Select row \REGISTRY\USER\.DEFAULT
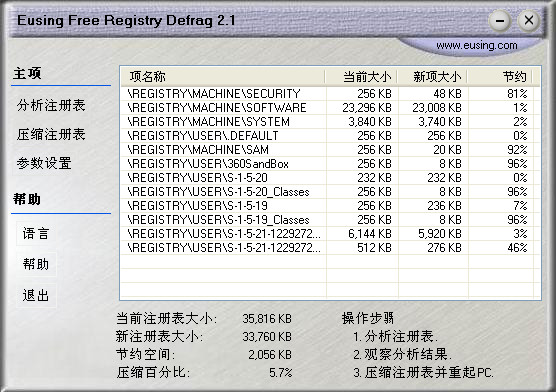 pos(330,136)
